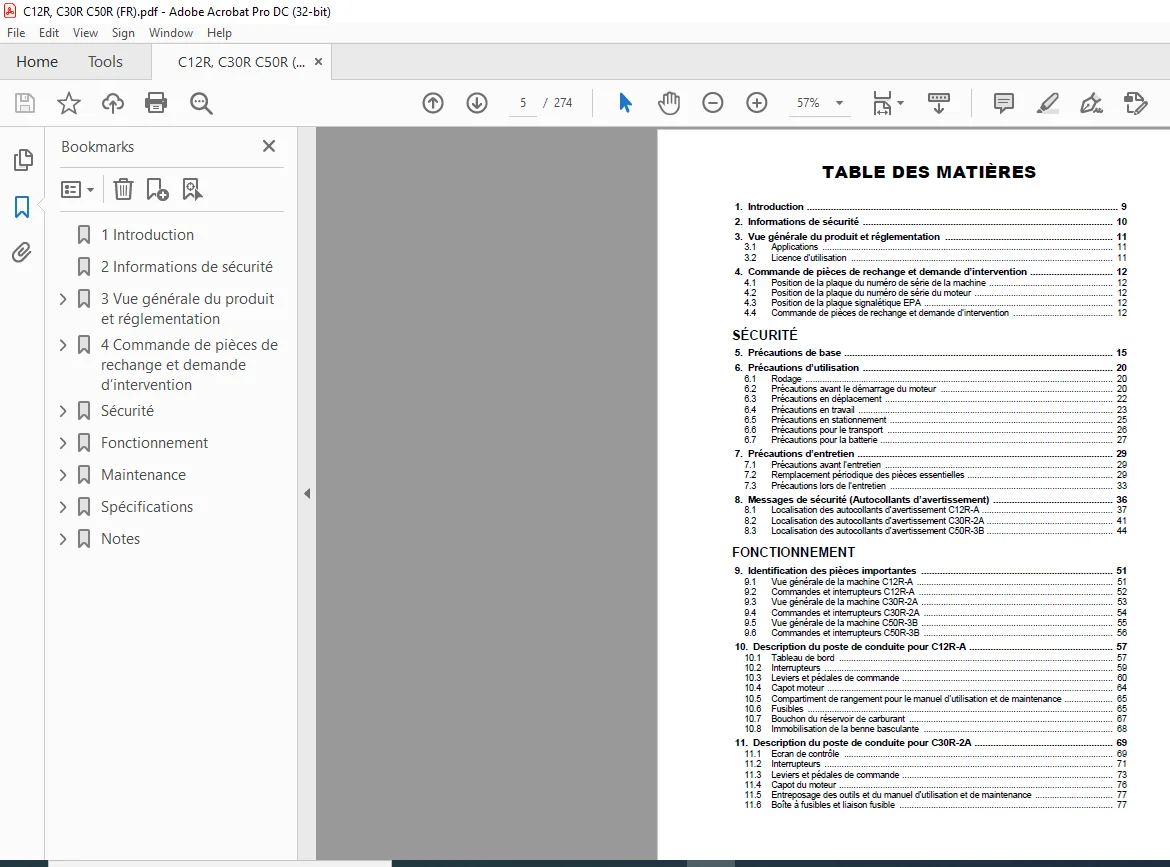This screenshot has width=1170, height=867.
Task: Open the Attachments paperclip panel
Action: [22, 253]
